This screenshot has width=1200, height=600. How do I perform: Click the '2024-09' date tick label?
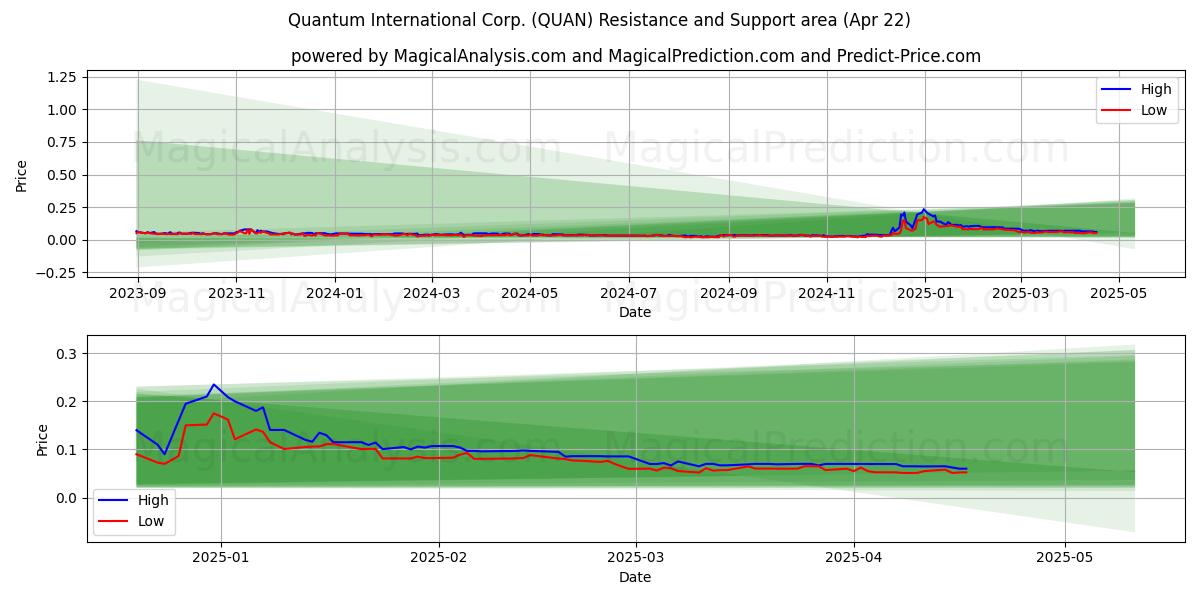coord(728,292)
